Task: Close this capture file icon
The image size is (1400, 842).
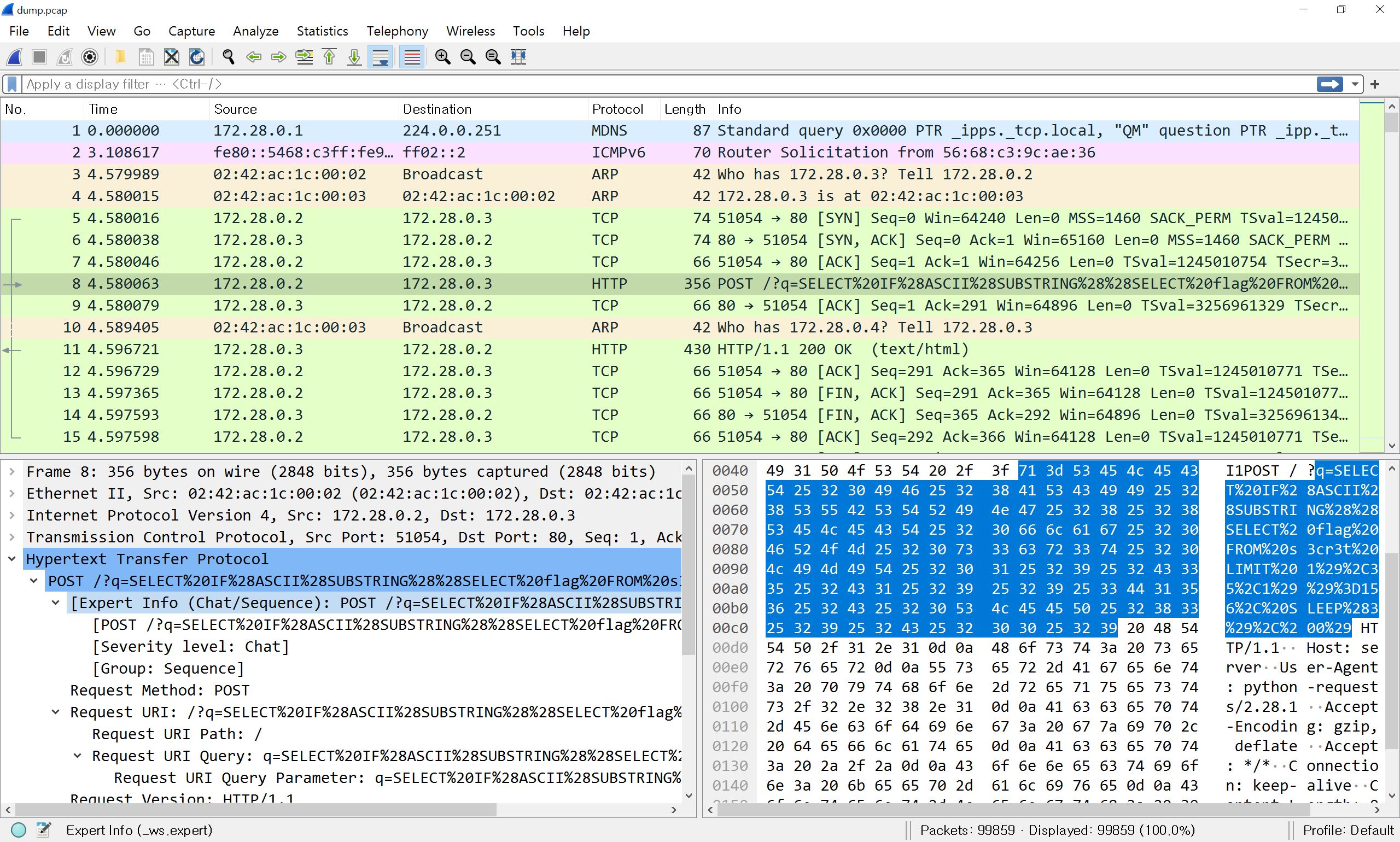Action: coord(171,57)
